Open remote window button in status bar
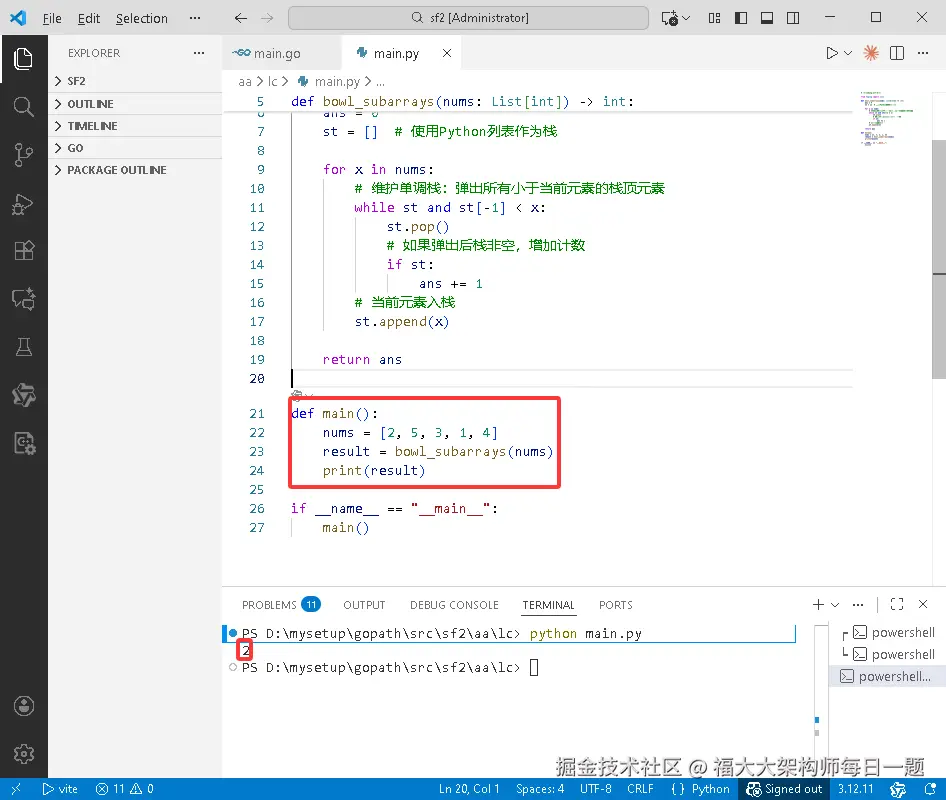The width and height of the screenshot is (946, 800). (16, 789)
